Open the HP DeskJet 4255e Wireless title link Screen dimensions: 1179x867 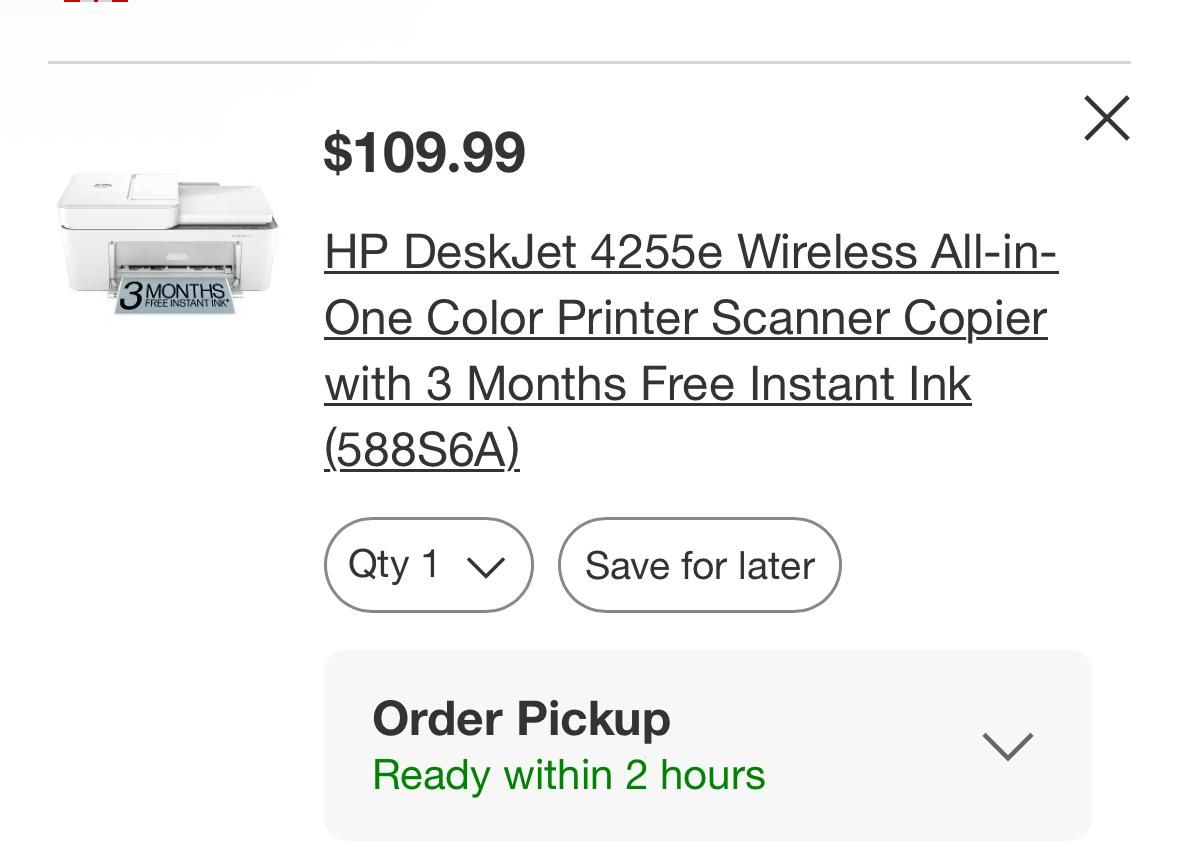pos(690,252)
